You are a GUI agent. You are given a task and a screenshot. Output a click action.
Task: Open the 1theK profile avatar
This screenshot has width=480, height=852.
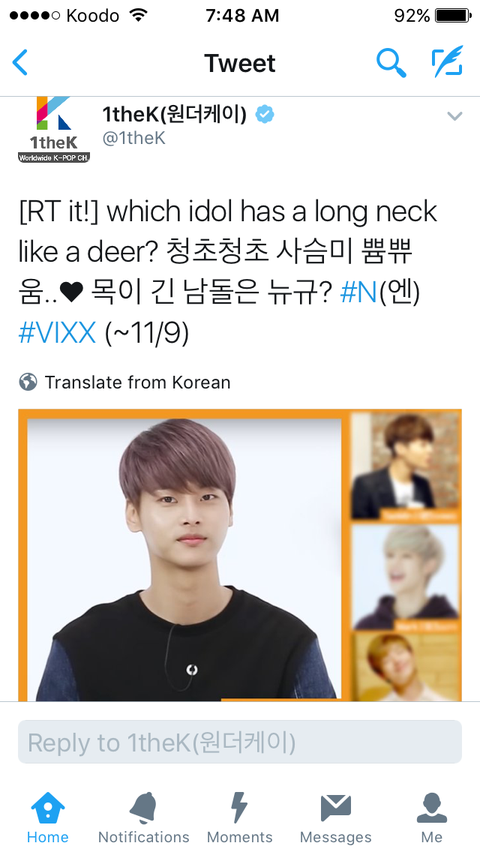(54, 129)
